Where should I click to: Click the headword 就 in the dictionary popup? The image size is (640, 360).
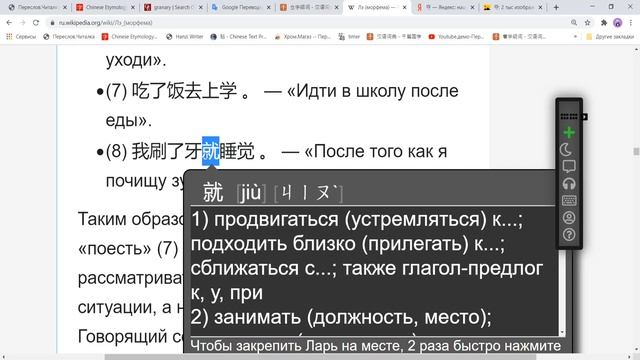213,192
